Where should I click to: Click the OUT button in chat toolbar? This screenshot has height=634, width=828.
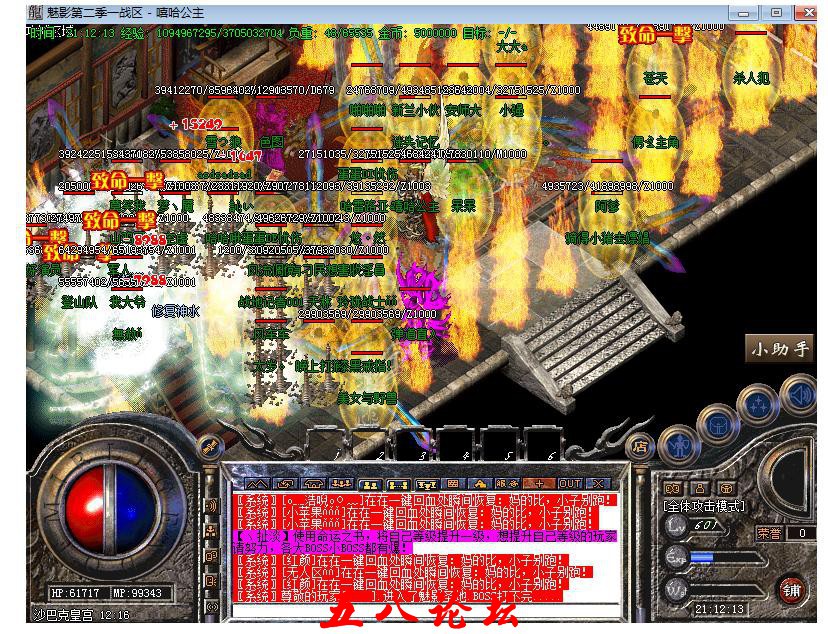coord(571,483)
